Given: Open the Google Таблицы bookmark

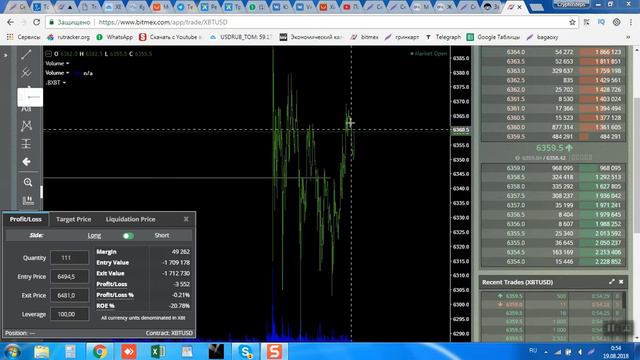Looking at the screenshot, I should pyautogui.click(x=493, y=37).
